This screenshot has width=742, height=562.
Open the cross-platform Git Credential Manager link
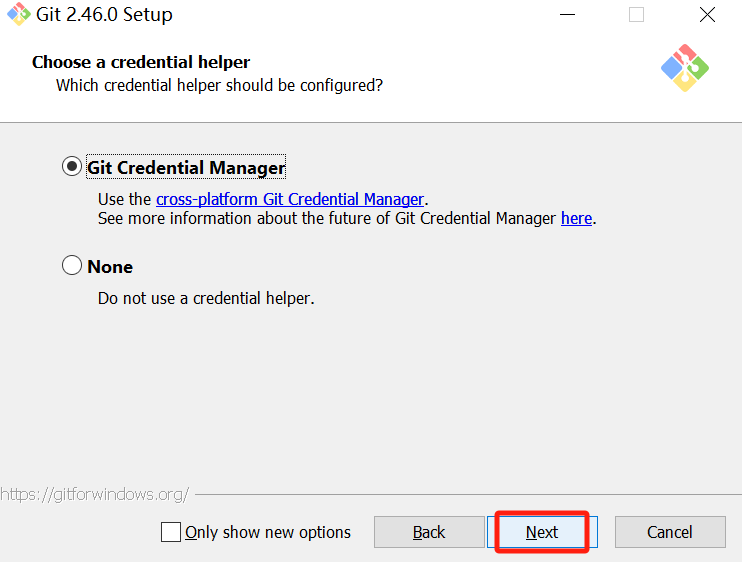coord(290,199)
